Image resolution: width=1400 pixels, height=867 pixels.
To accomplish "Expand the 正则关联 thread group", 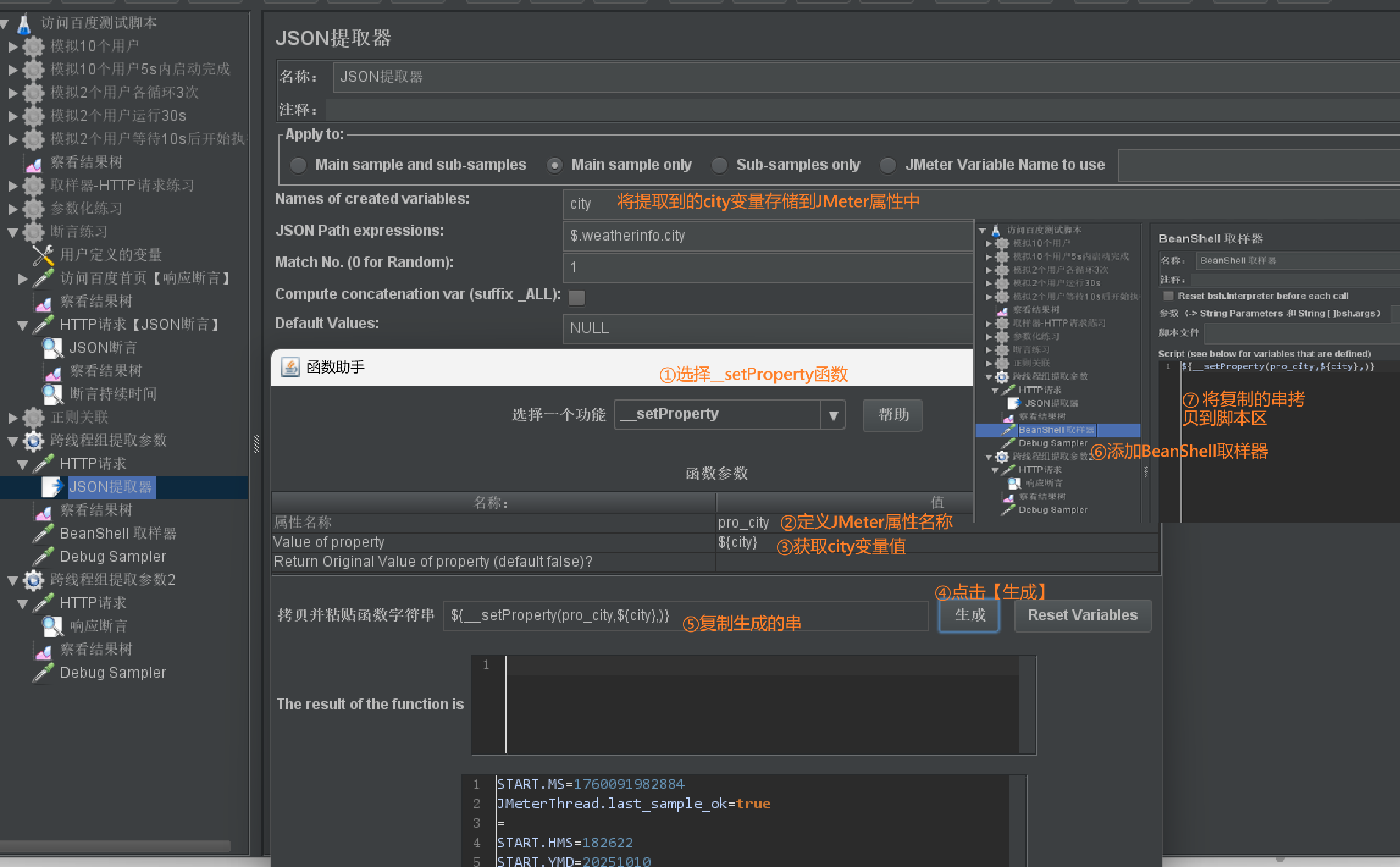I will coord(13,418).
